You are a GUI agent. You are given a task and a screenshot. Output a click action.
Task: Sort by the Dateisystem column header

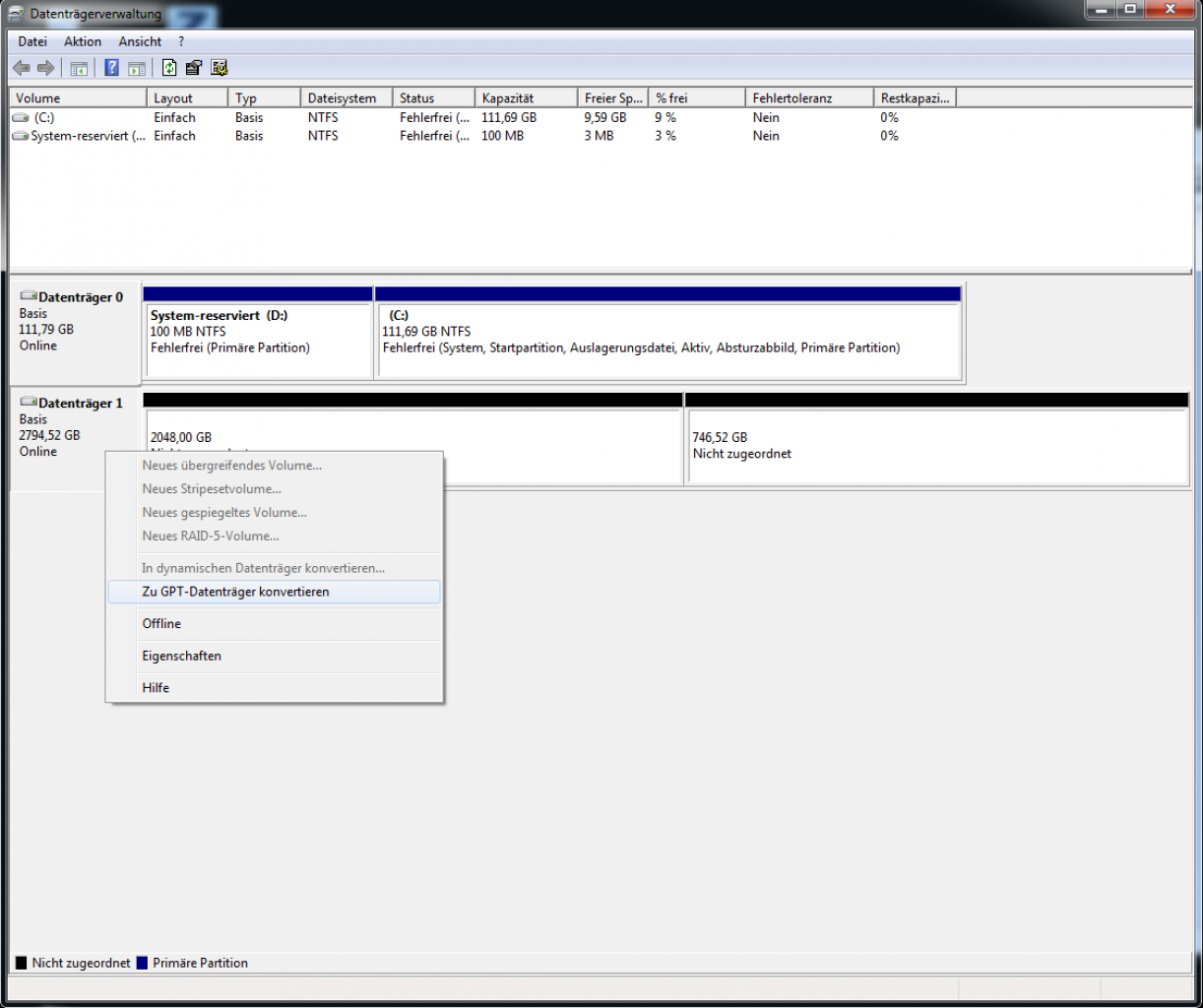347,97
